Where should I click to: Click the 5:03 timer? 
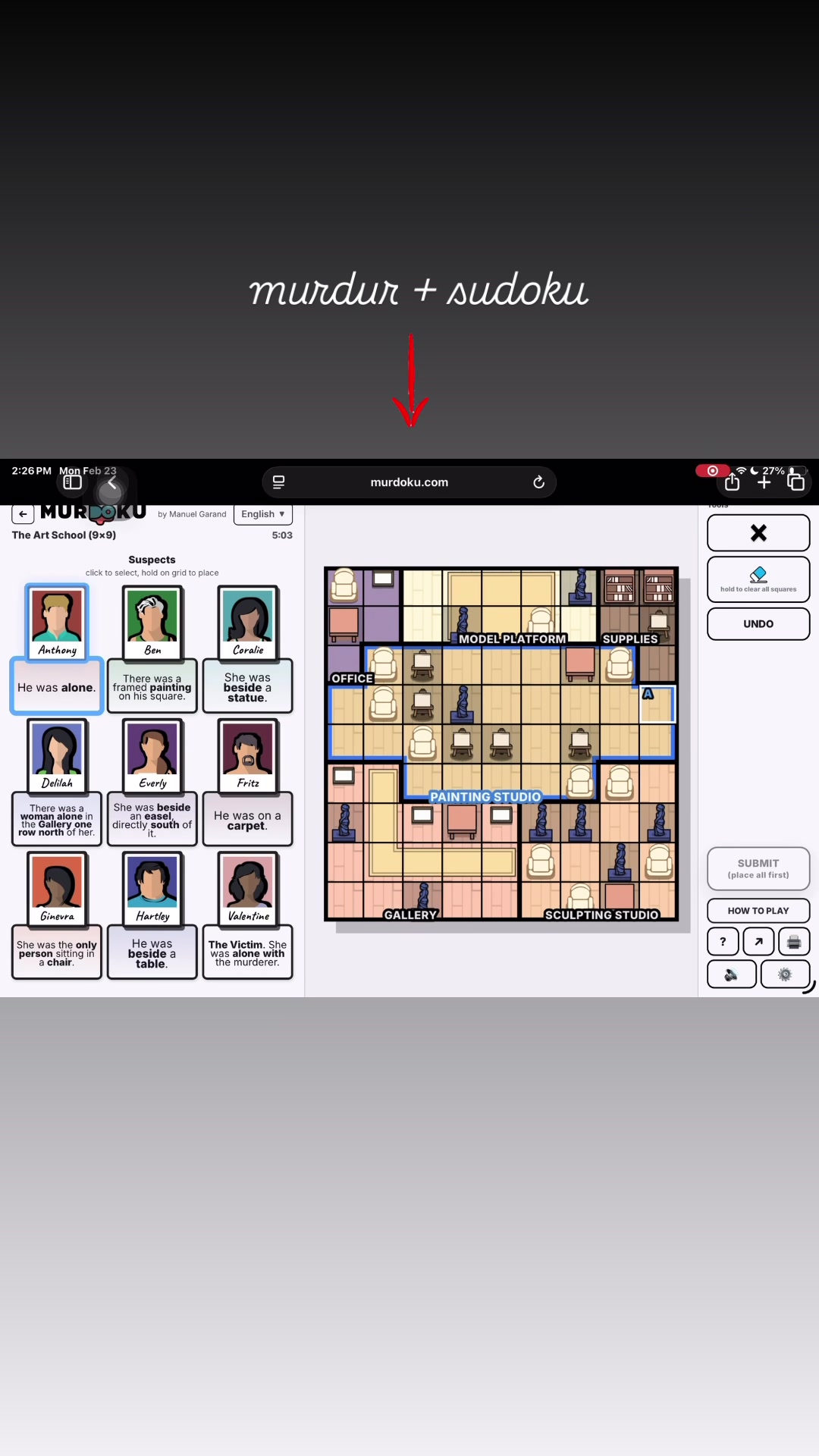click(282, 535)
